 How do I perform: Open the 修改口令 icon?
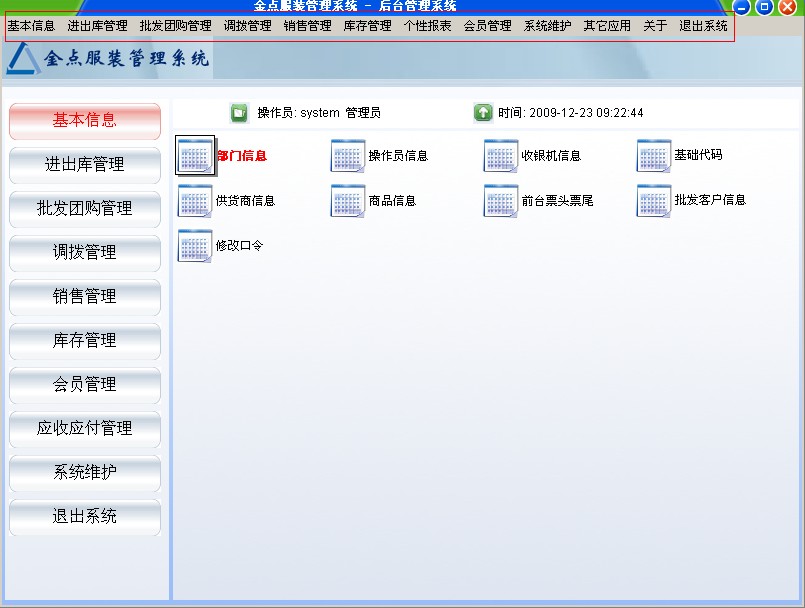pos(195,245)
